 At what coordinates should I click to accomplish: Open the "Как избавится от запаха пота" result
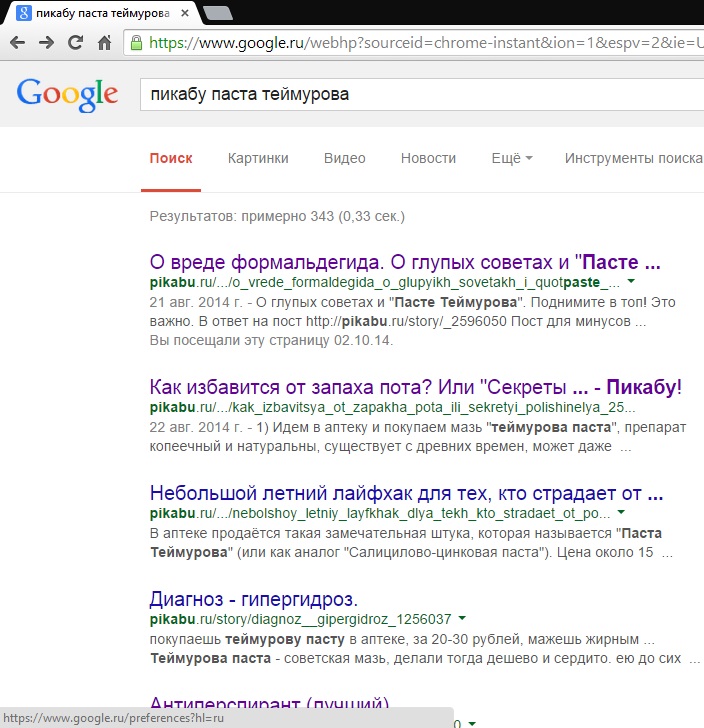(415, 387)
